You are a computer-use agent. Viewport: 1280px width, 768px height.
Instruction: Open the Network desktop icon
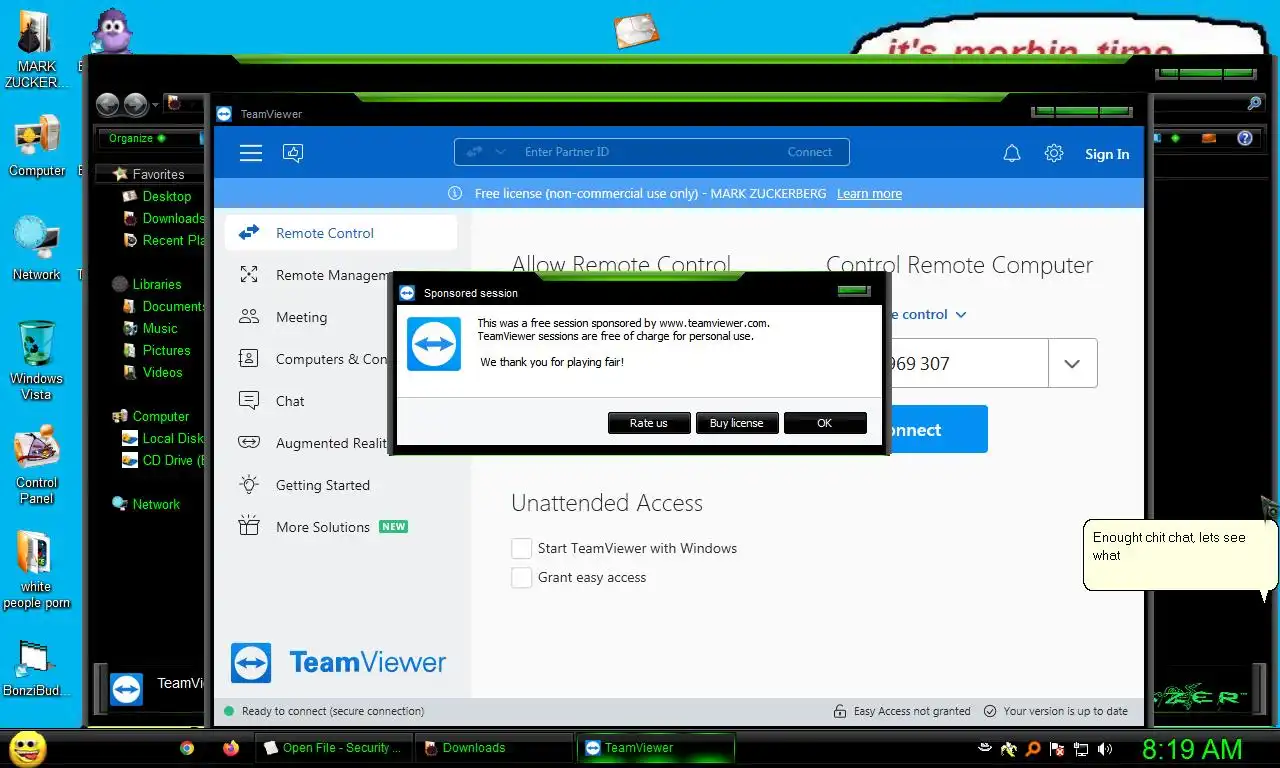[37, 248]
